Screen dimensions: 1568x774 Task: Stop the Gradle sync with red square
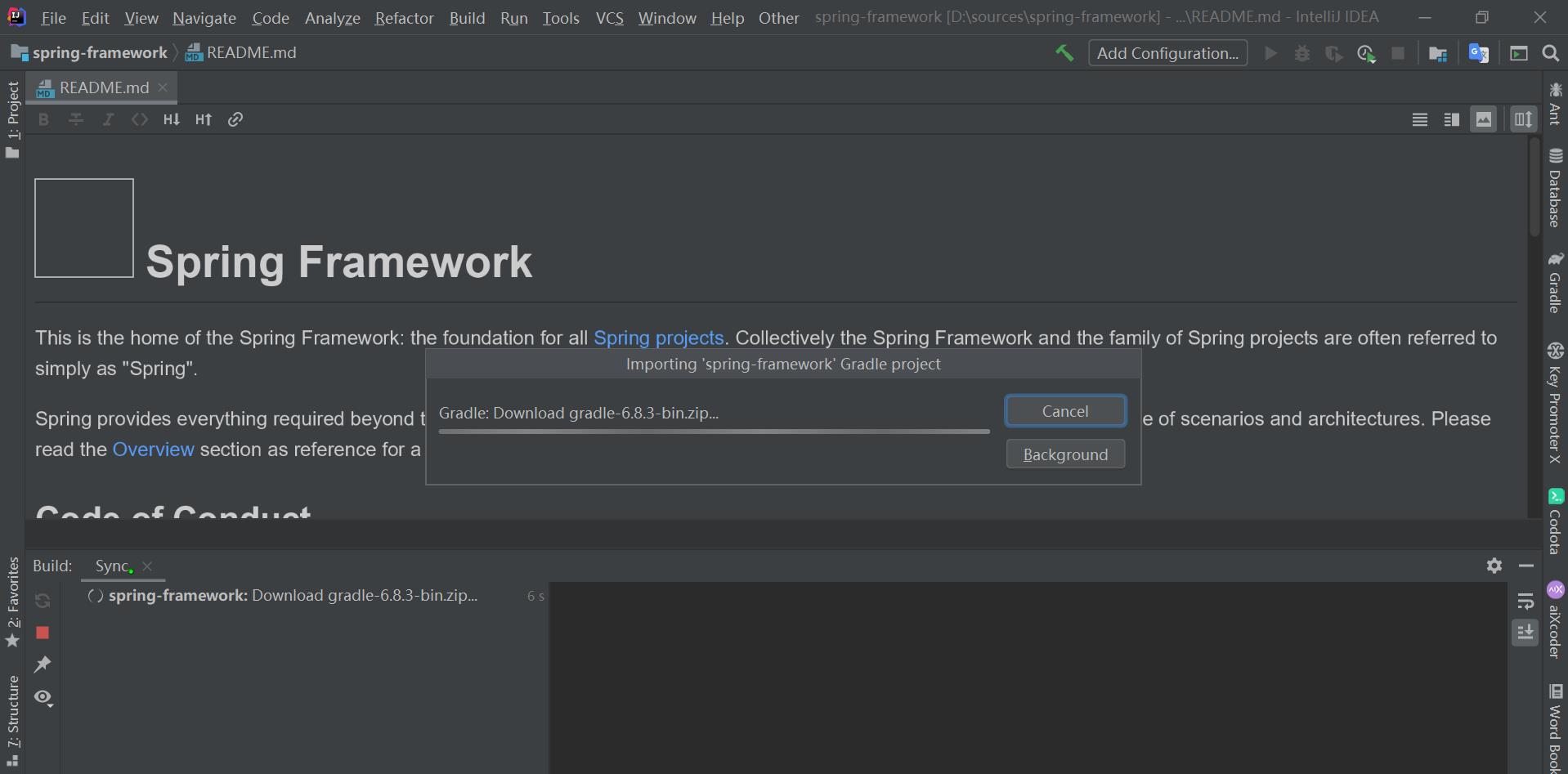pos(43,633)
